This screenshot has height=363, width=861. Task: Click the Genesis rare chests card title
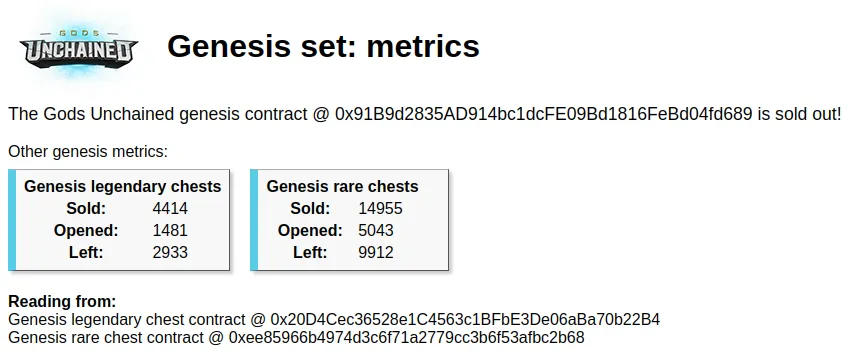click(x=342, y=187)
